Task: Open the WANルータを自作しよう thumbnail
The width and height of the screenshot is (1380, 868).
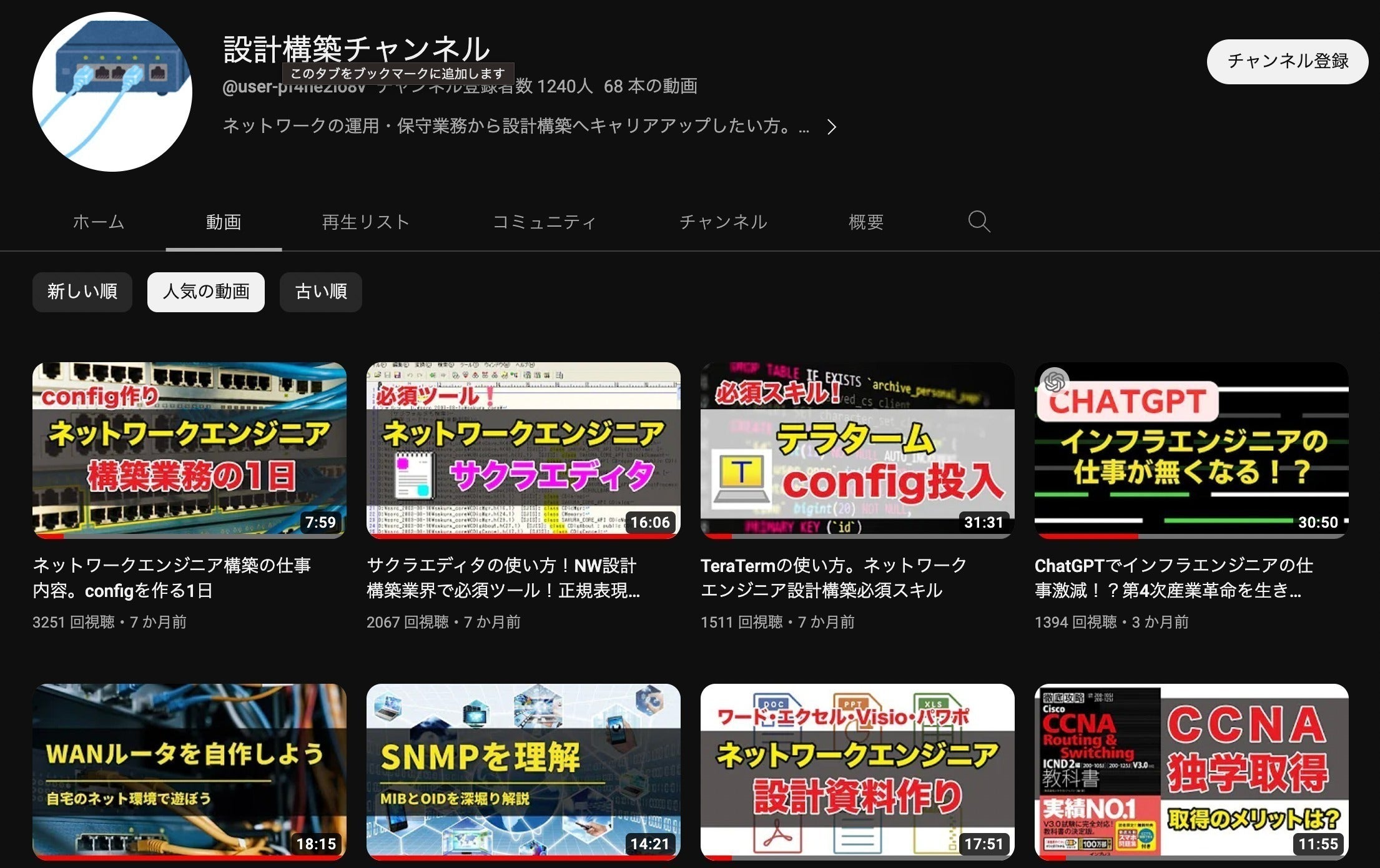Action: click(189, 771)
